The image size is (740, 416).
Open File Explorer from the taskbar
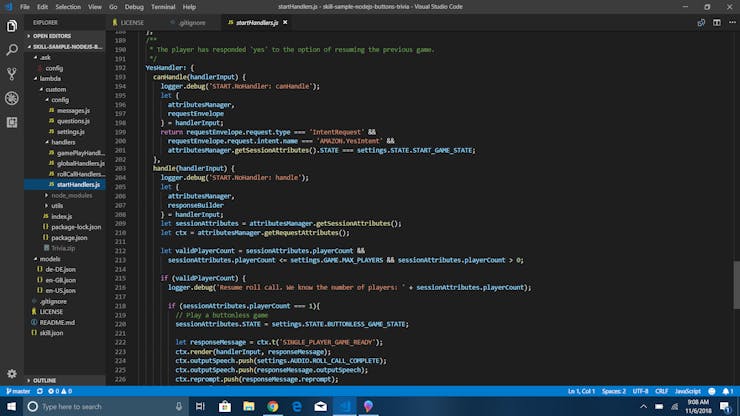(x=249, y=406)
